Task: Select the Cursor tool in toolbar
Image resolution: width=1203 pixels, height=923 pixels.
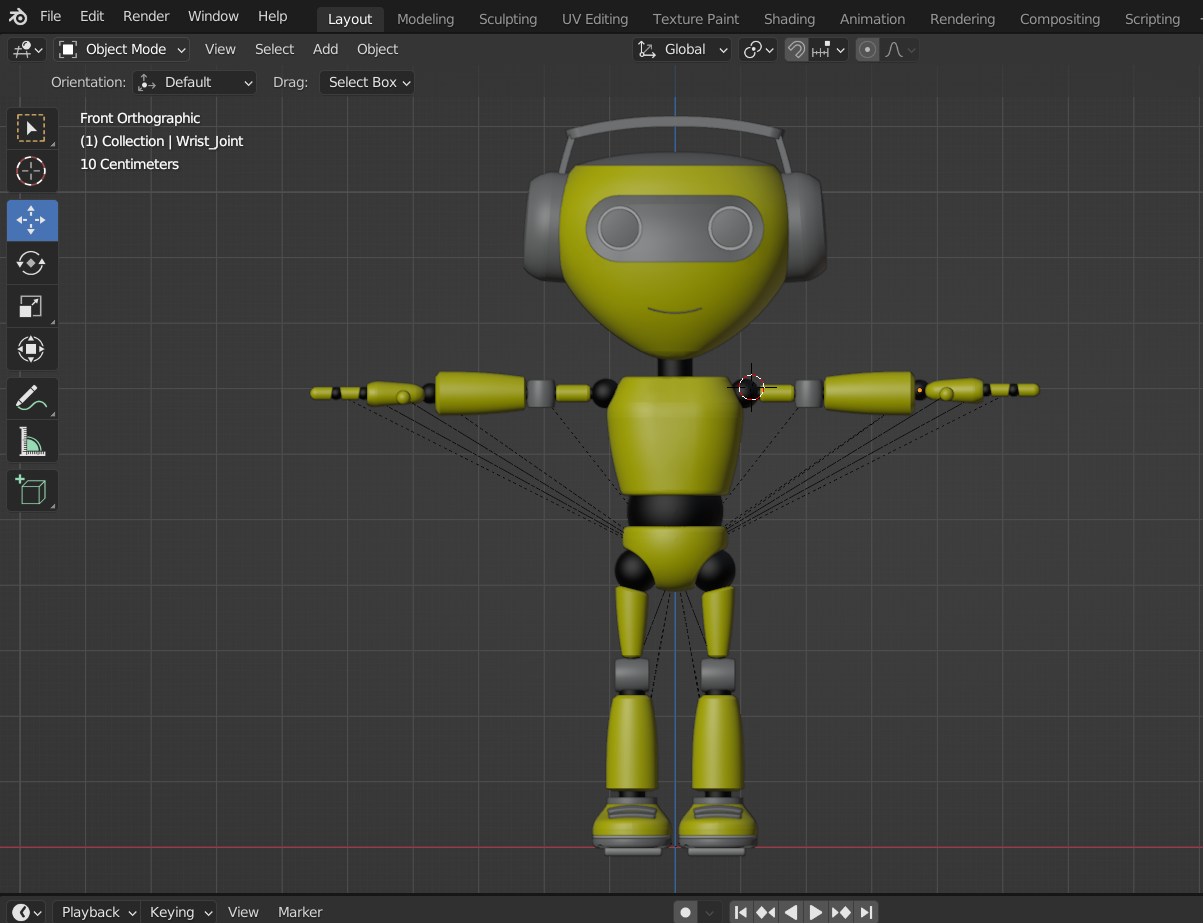Action: pyautogui.click(x=31, y=172)
